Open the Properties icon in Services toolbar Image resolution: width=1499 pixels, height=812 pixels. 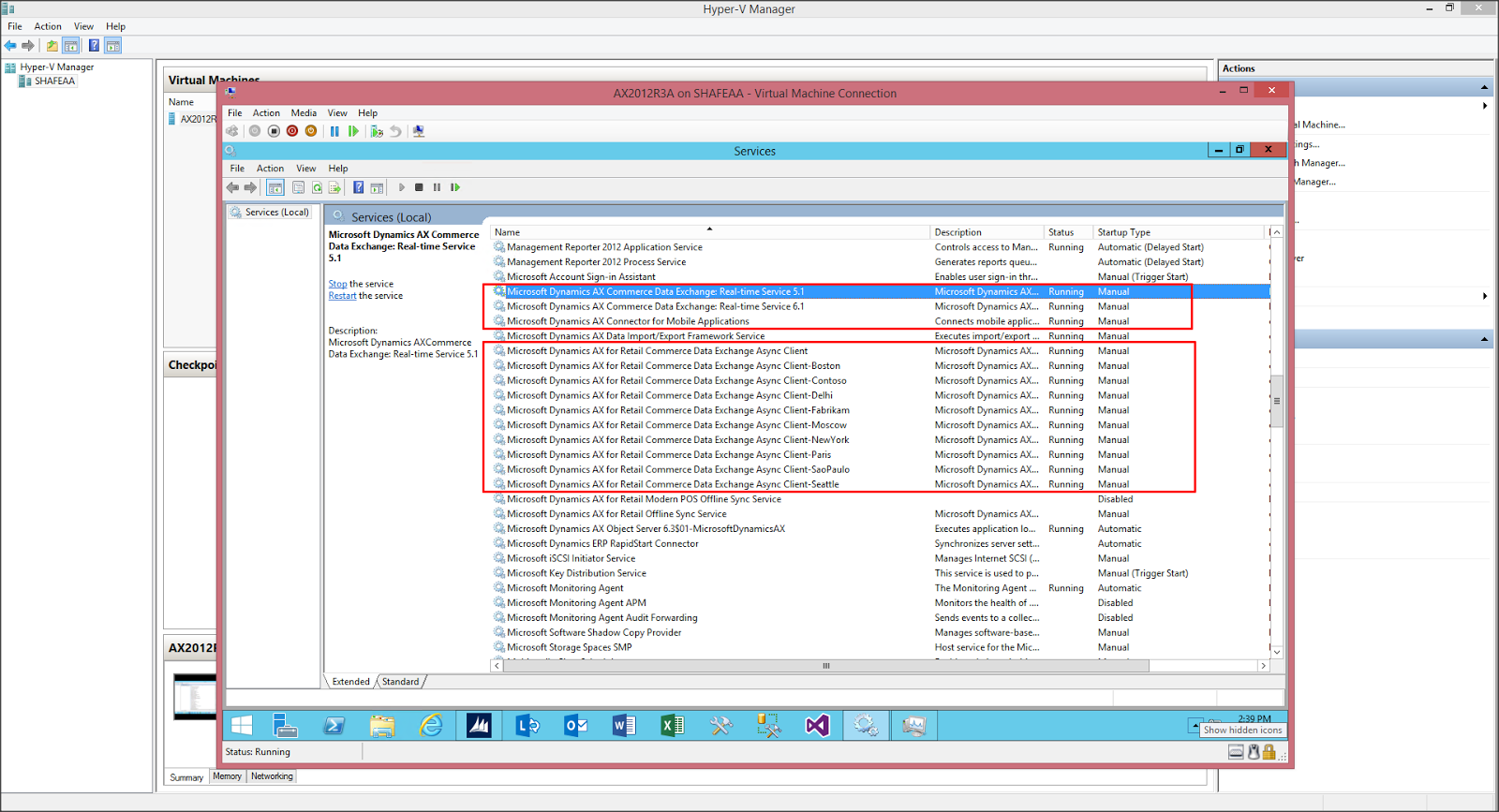point(298,187)
